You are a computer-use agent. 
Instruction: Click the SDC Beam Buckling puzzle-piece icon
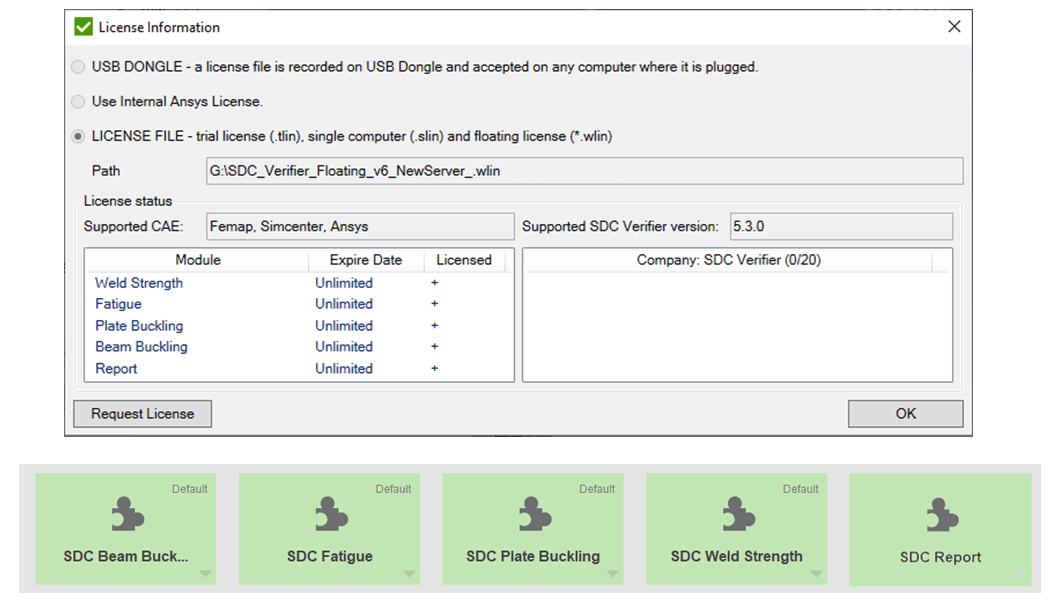pos(127,514)
